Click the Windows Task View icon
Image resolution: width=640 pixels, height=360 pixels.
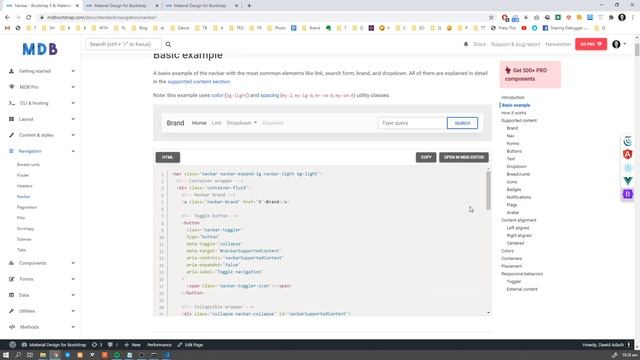point(30,355)
